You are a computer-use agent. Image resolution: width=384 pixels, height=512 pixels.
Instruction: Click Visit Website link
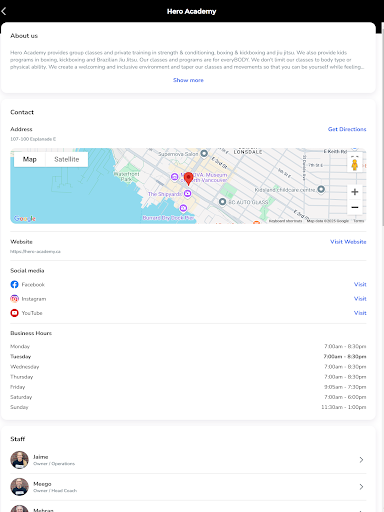(348, 242)
